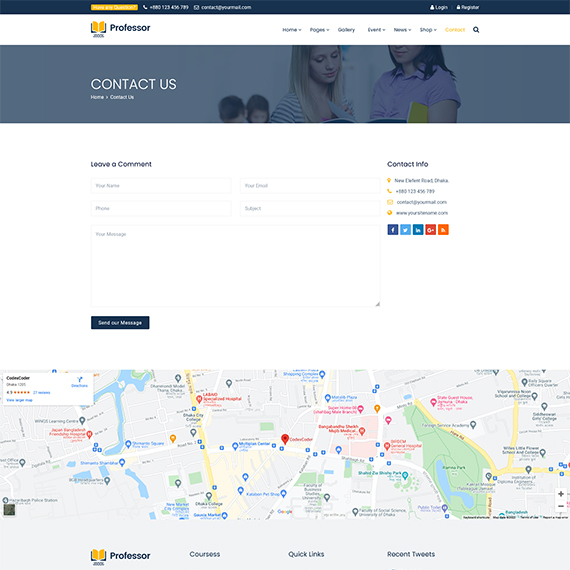Expand the News dropdown menu

(x=402, y=30)
